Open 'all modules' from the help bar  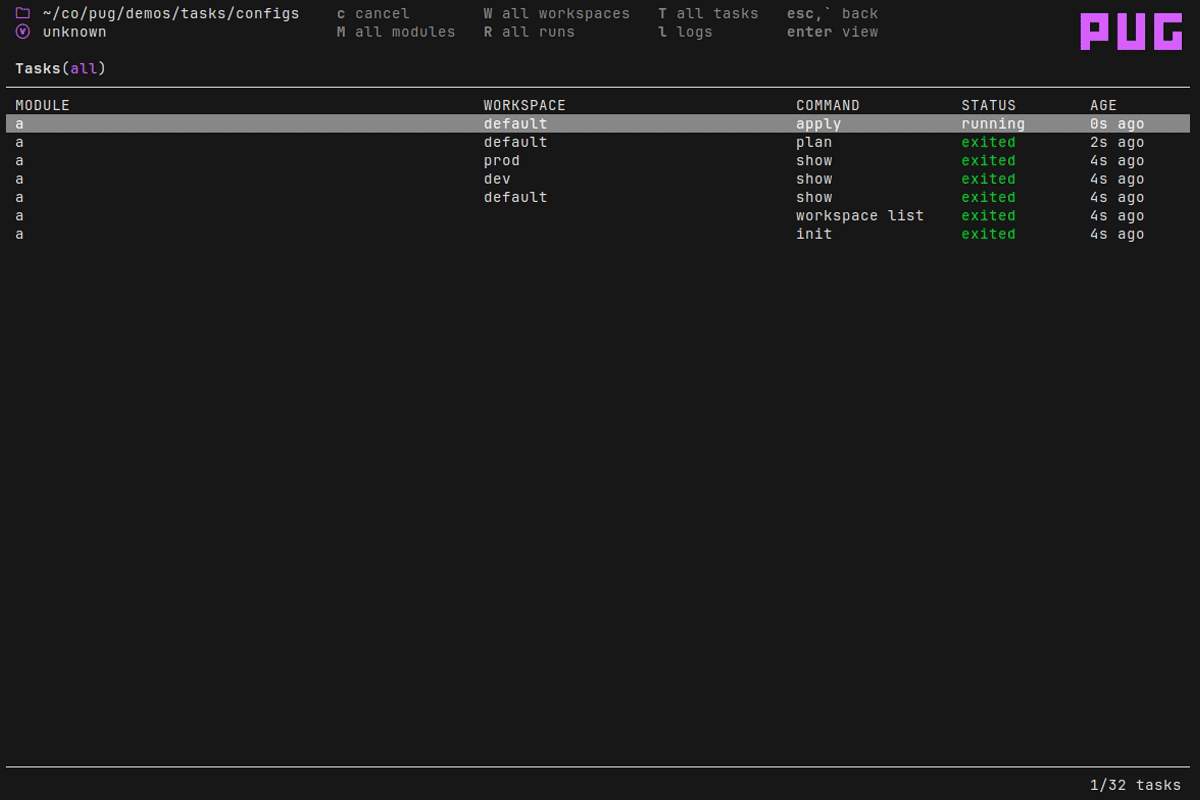pyautogui.click(x=396, y=32)
